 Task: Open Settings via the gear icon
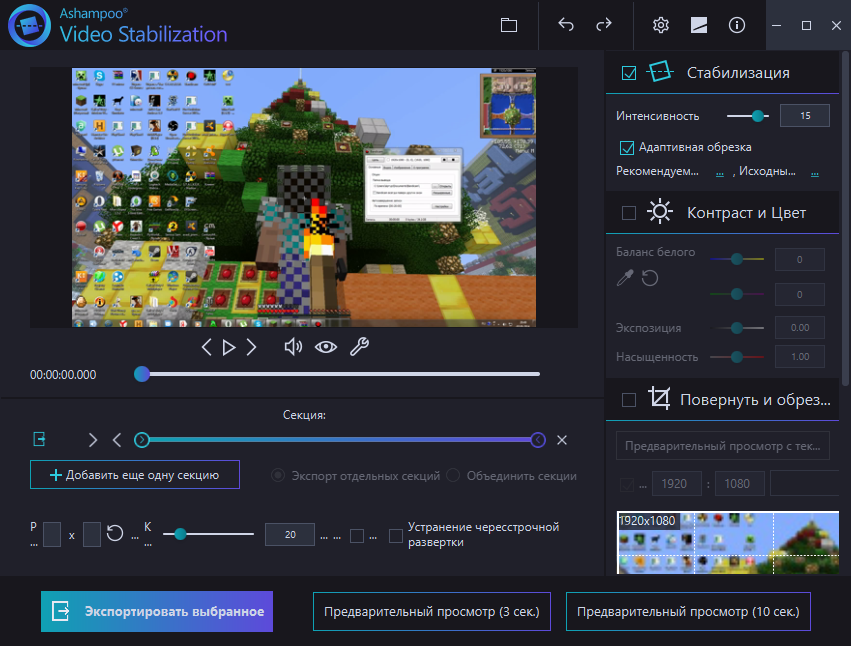(660, 25)
